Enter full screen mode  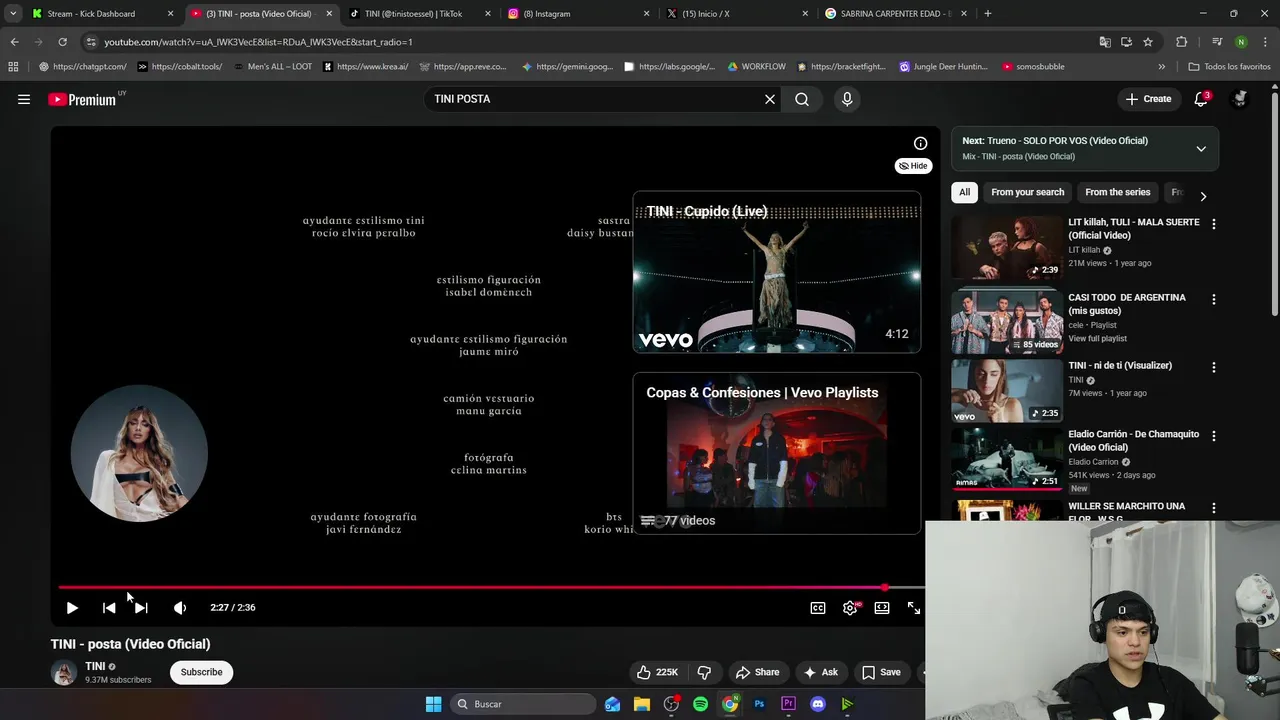(914, 607)
